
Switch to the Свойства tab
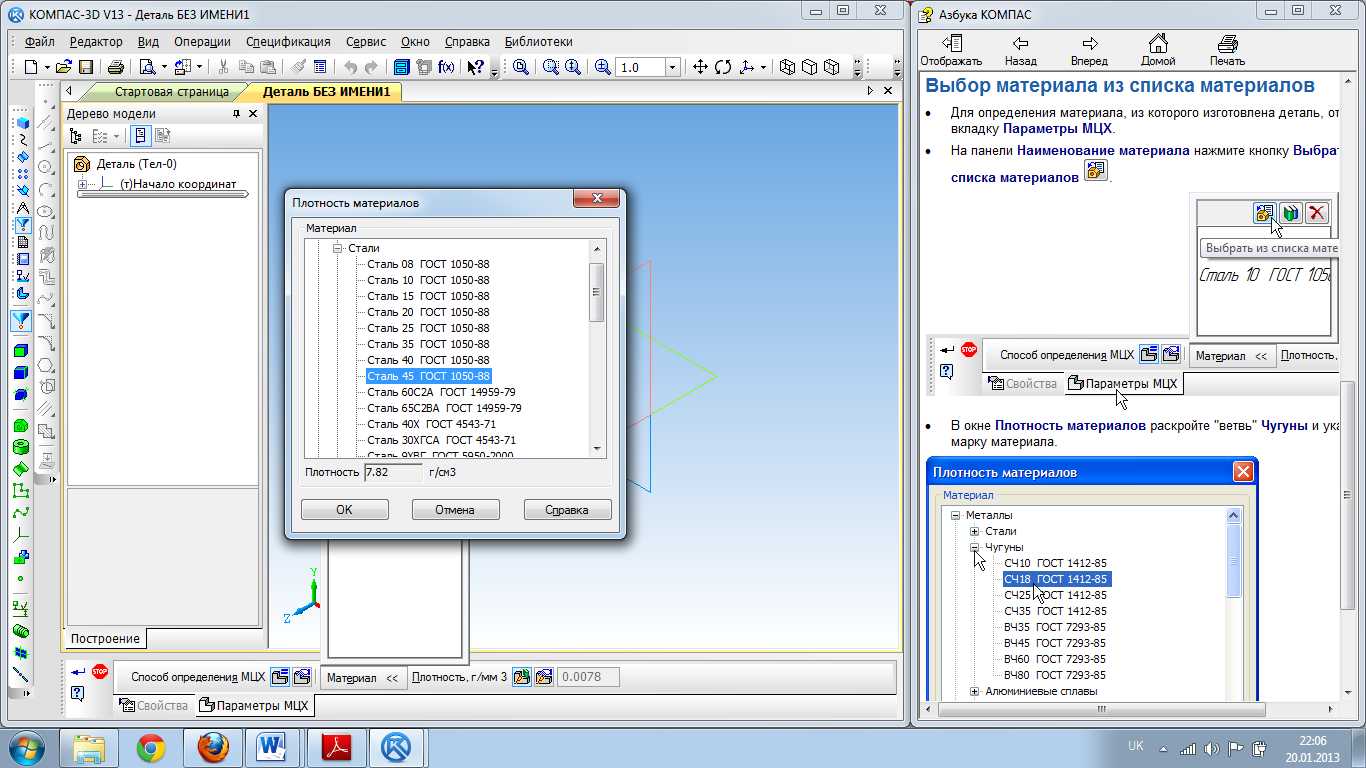(x=154, y=706)
